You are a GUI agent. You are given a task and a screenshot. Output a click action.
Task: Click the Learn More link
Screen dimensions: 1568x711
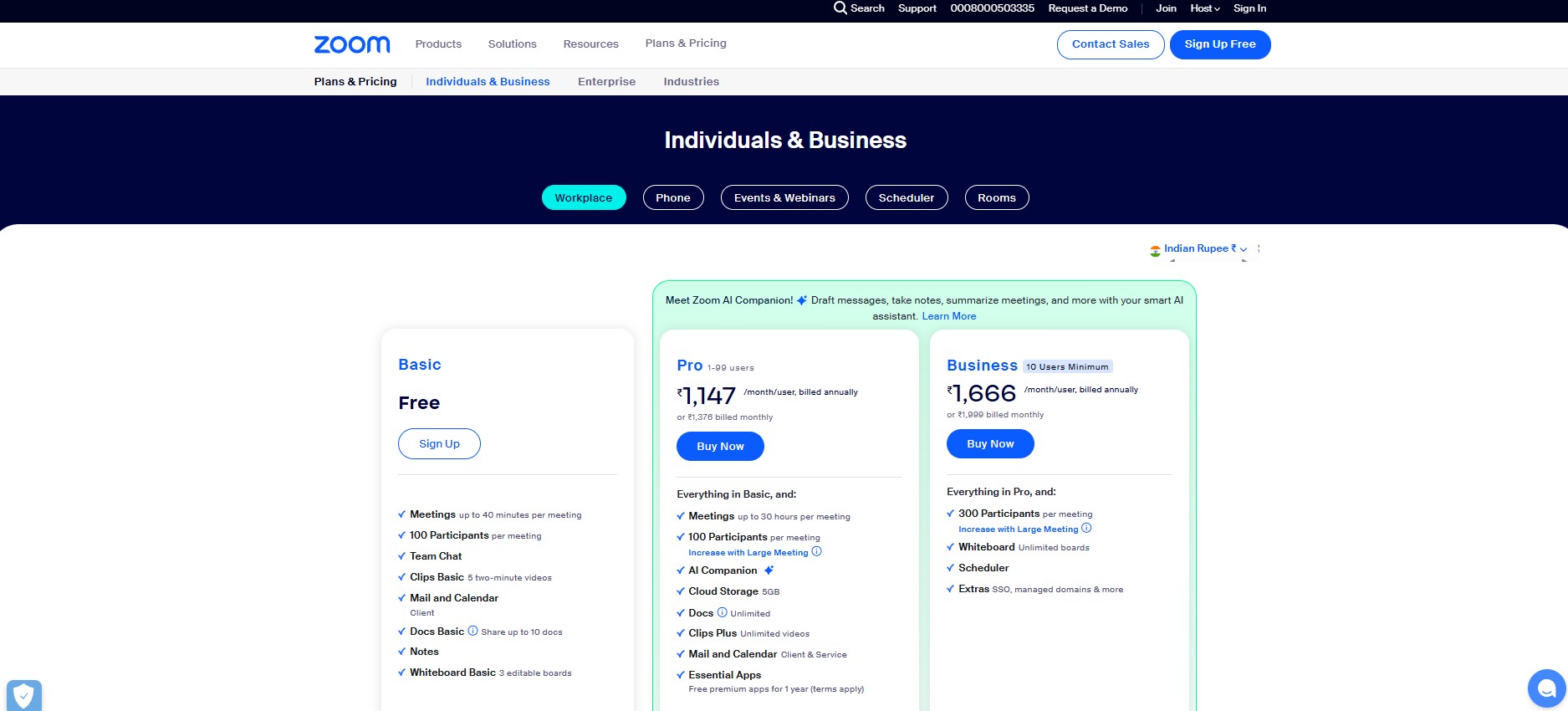pyautogui.click(x=949, y=316)
